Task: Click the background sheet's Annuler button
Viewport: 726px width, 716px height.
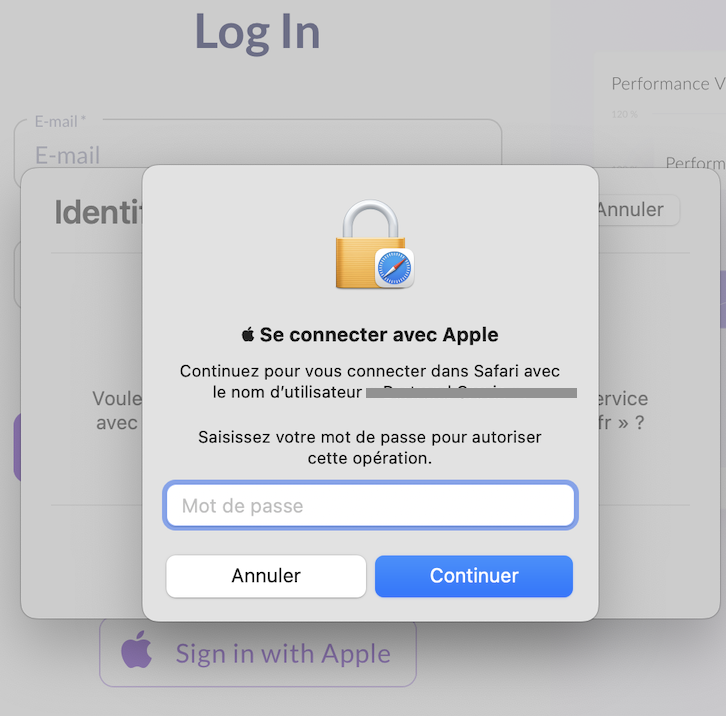Action: (x=632, y=210)
